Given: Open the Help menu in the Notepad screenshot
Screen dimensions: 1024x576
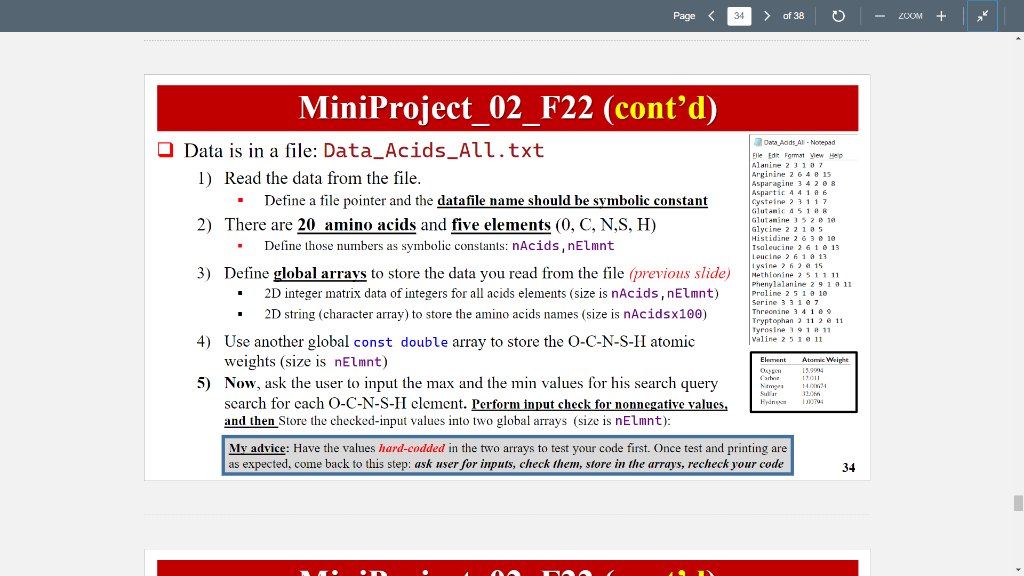Looking at the screenshot, I should click(836, 157).
